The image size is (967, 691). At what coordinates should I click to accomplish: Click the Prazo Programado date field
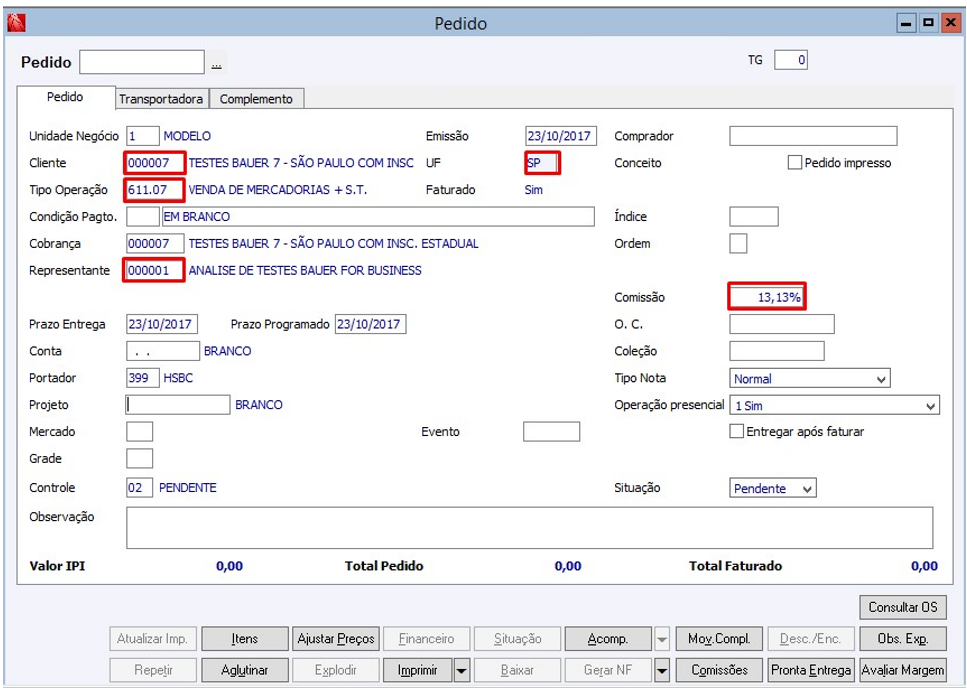pos(371,324)
